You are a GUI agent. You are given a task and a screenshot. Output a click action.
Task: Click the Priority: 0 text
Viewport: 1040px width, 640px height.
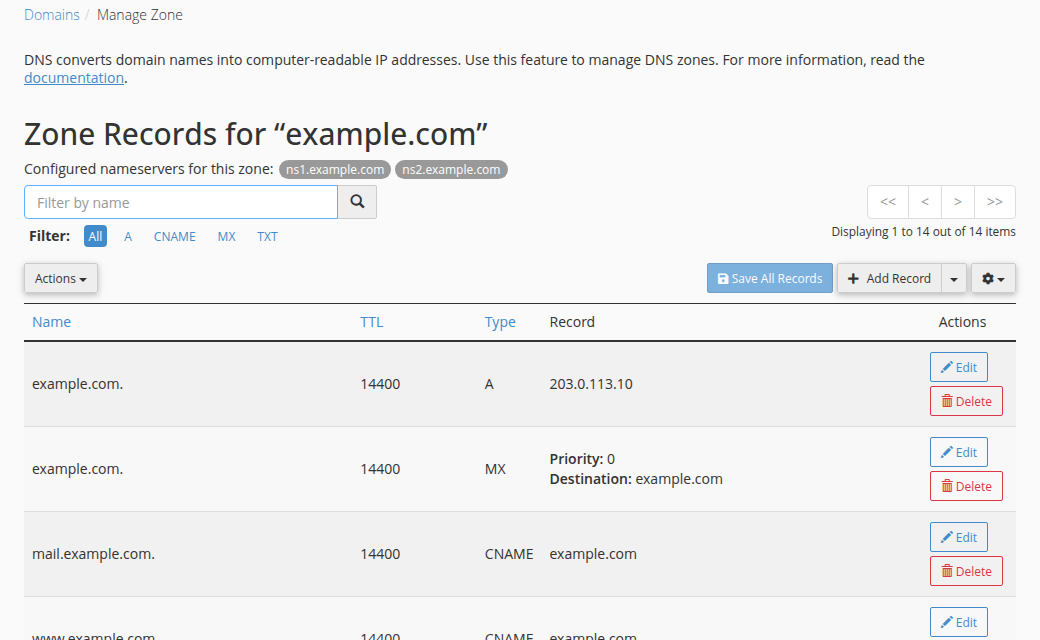point(582,459)
